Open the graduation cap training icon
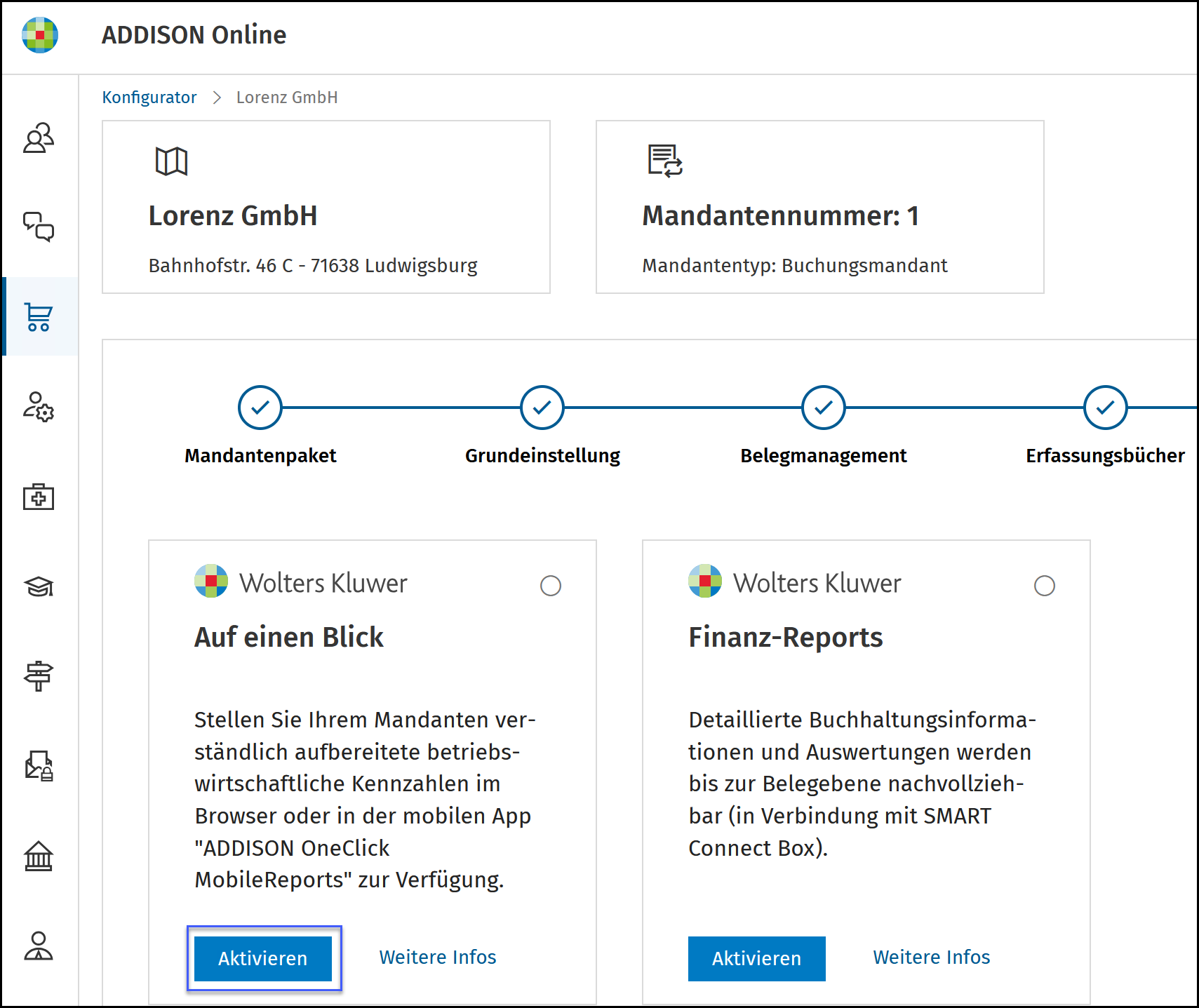 click(x=39, y=586)
